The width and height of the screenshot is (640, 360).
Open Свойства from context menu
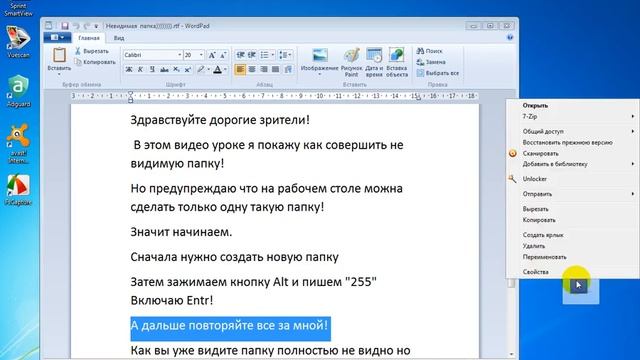573,272
